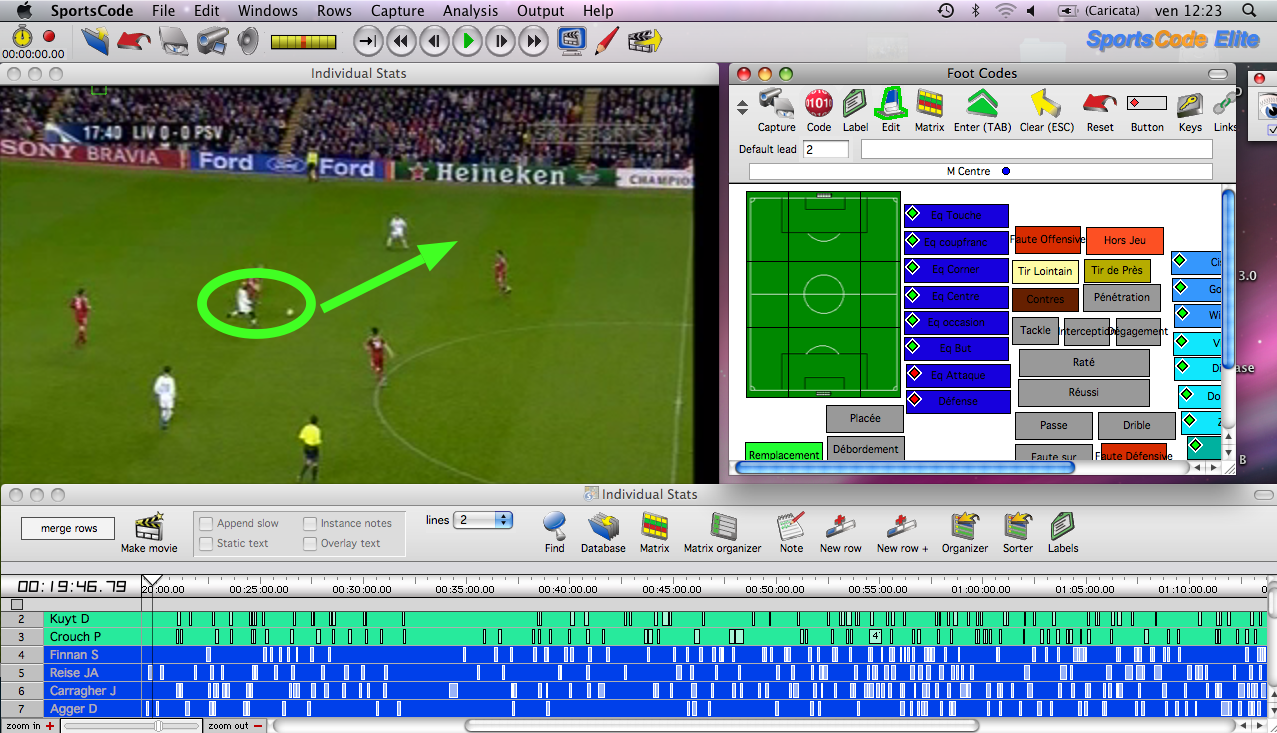Viewport: 1277px width, 733px height.
Task: Check the Overlay text option
Action: click(310, 543)
